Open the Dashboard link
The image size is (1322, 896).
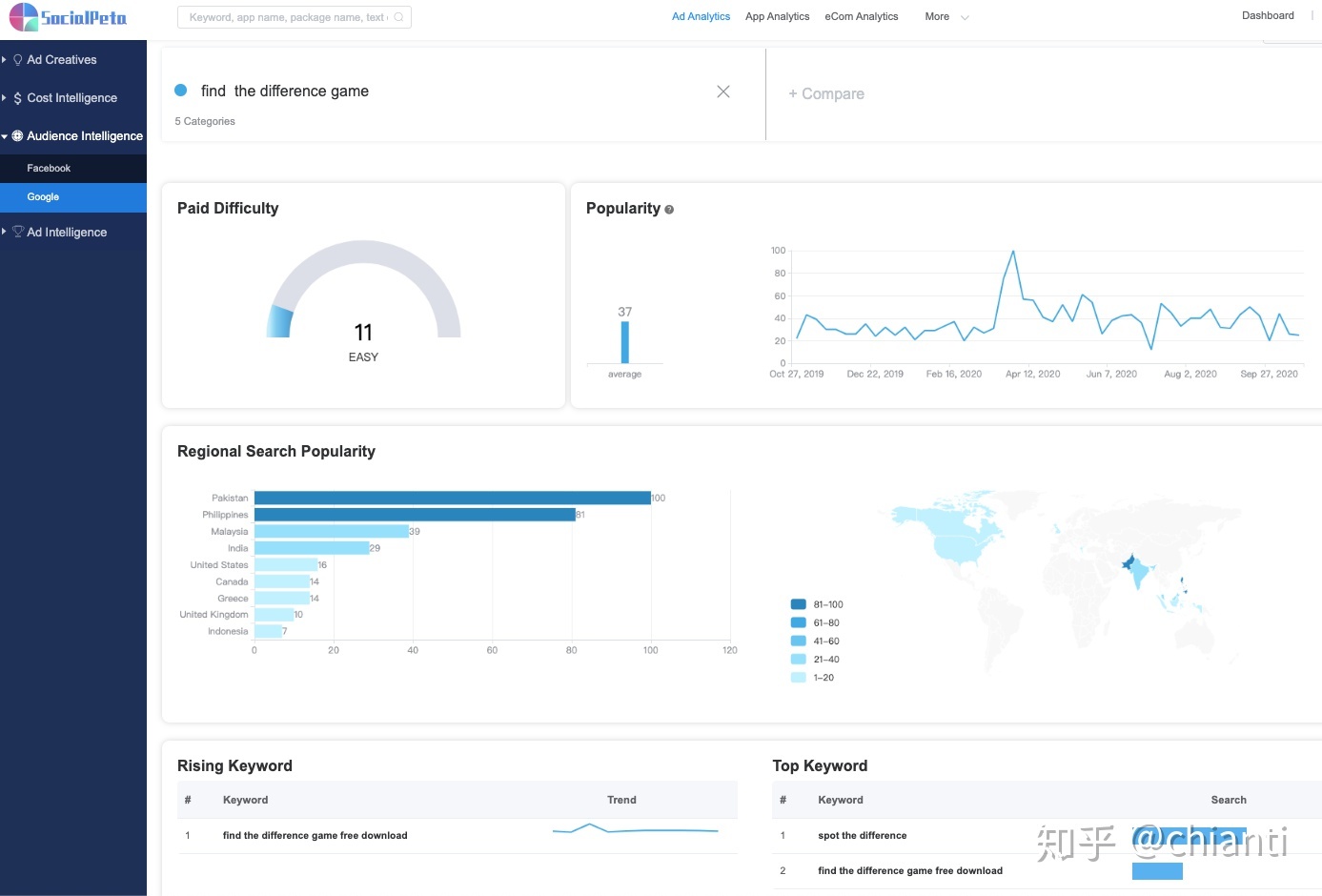[x=1268, y=15]
